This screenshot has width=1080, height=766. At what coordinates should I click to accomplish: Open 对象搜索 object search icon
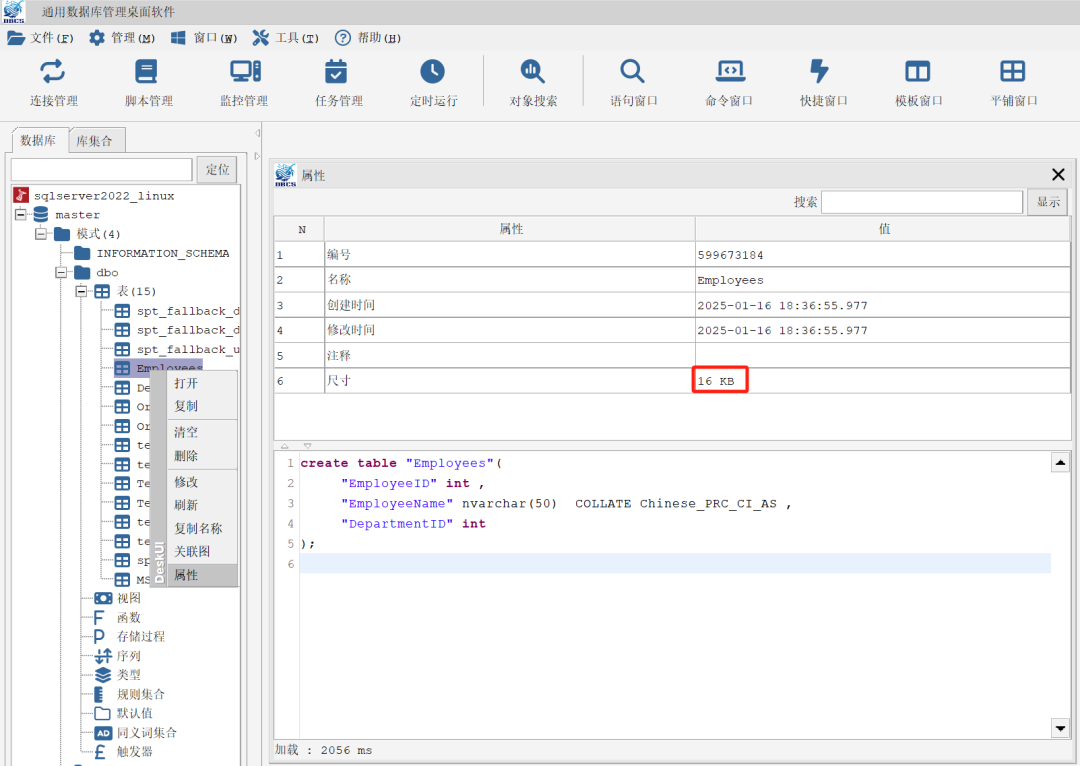pos(533,72)
